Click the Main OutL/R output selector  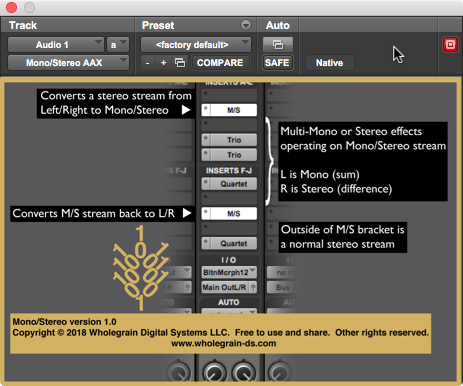229,287
